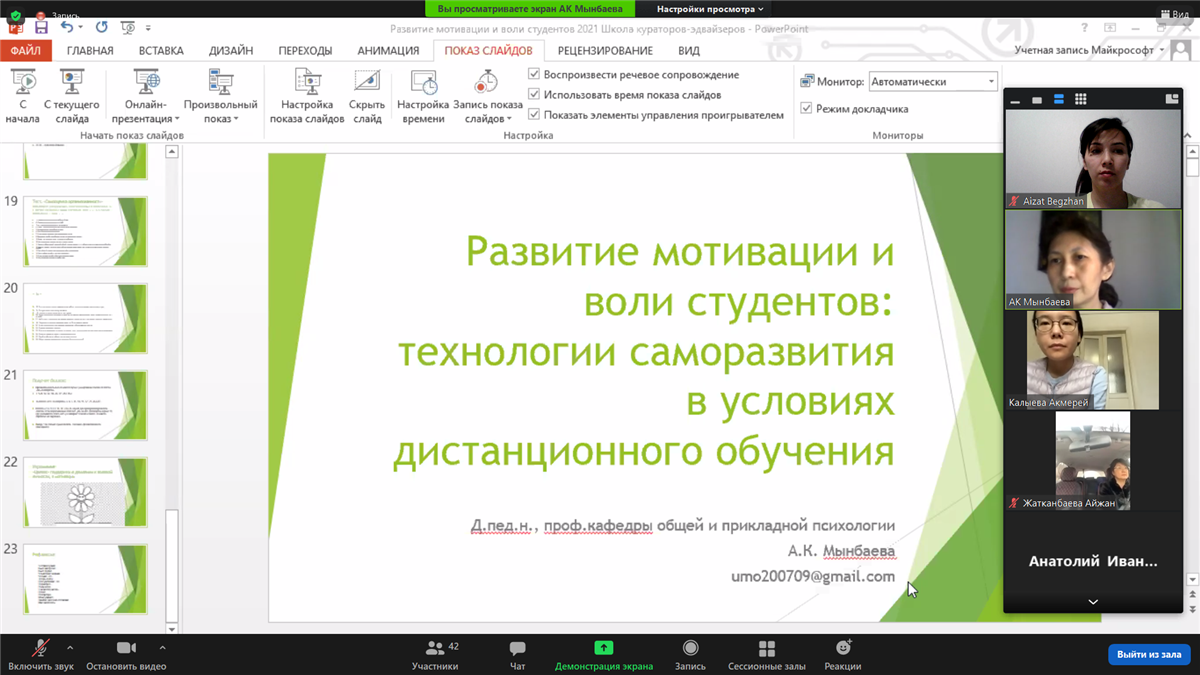Click 'Настройка времени' rehearse timings icon
The width and height of the screenshot is (1200, 675).
click(423, 82)
